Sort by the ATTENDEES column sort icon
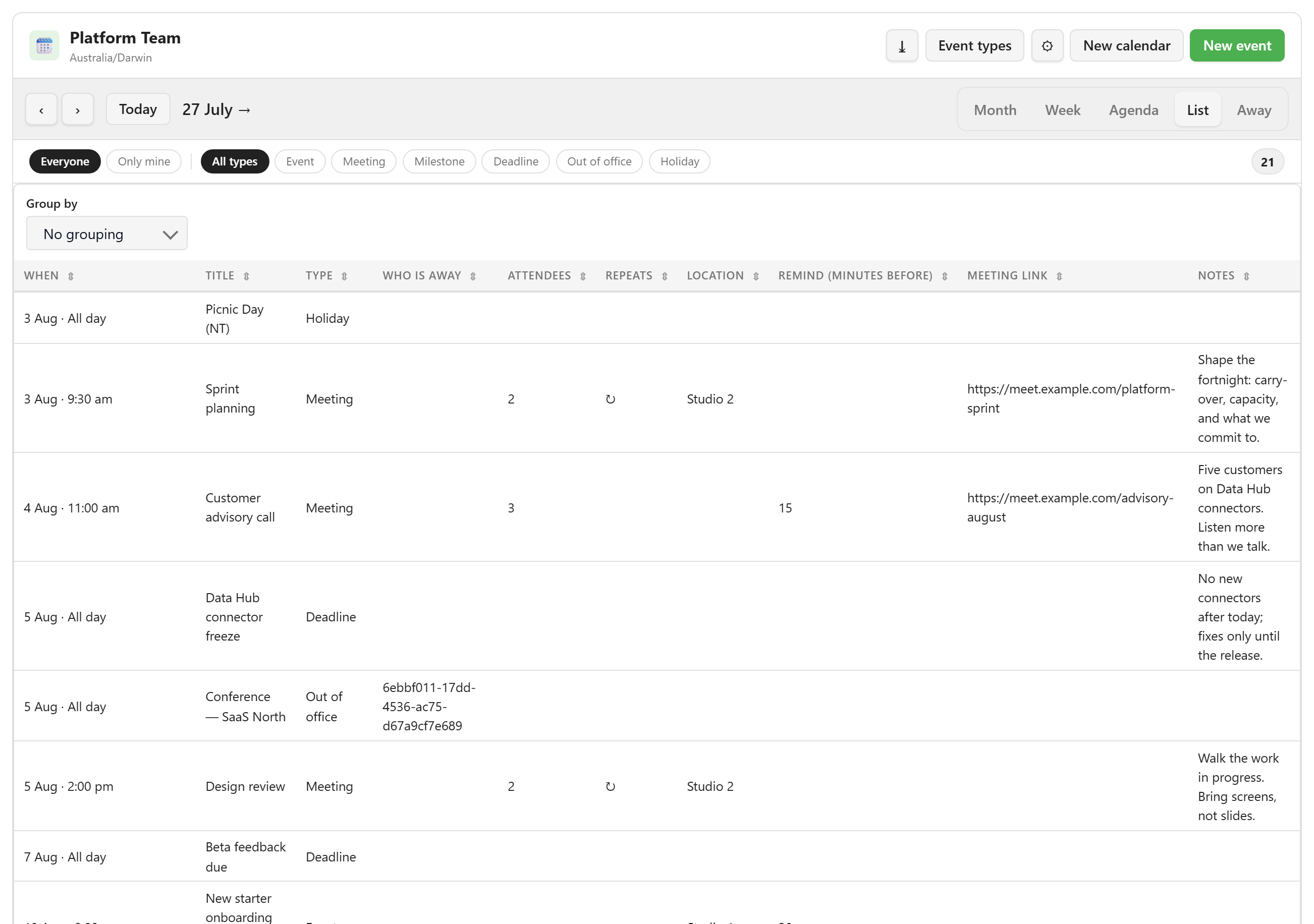 (x=583, y=276)
